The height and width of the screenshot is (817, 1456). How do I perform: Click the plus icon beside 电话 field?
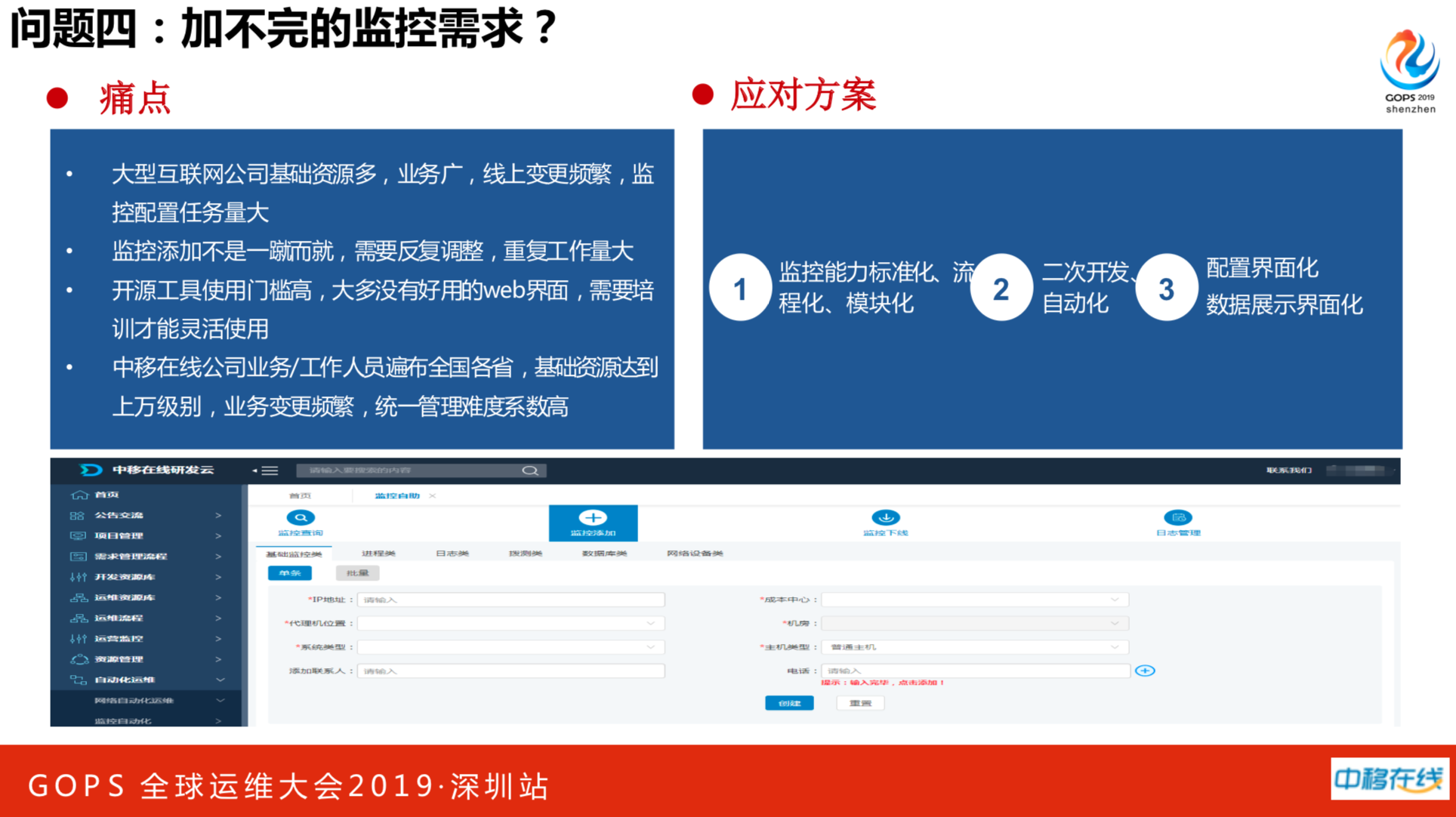pyautogui.click(x=1145, y=671)
